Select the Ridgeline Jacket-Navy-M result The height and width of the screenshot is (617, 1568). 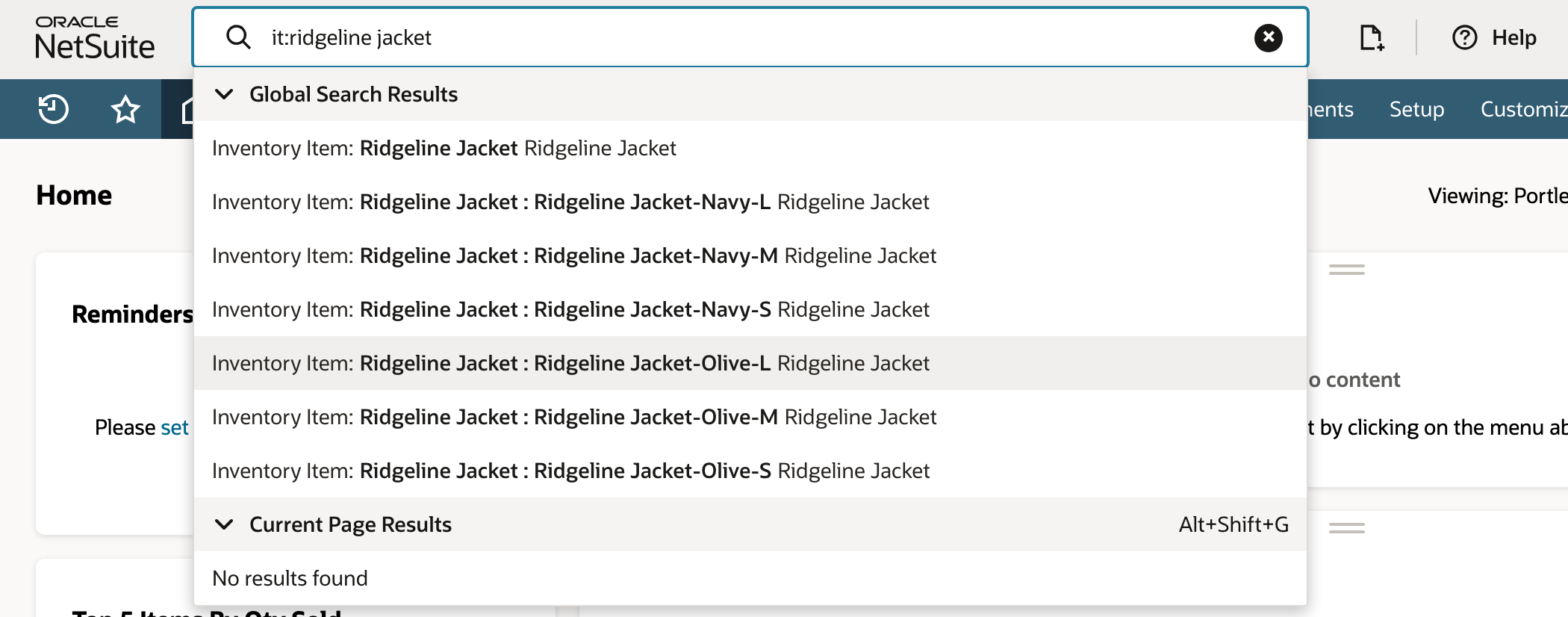(750, 255)
